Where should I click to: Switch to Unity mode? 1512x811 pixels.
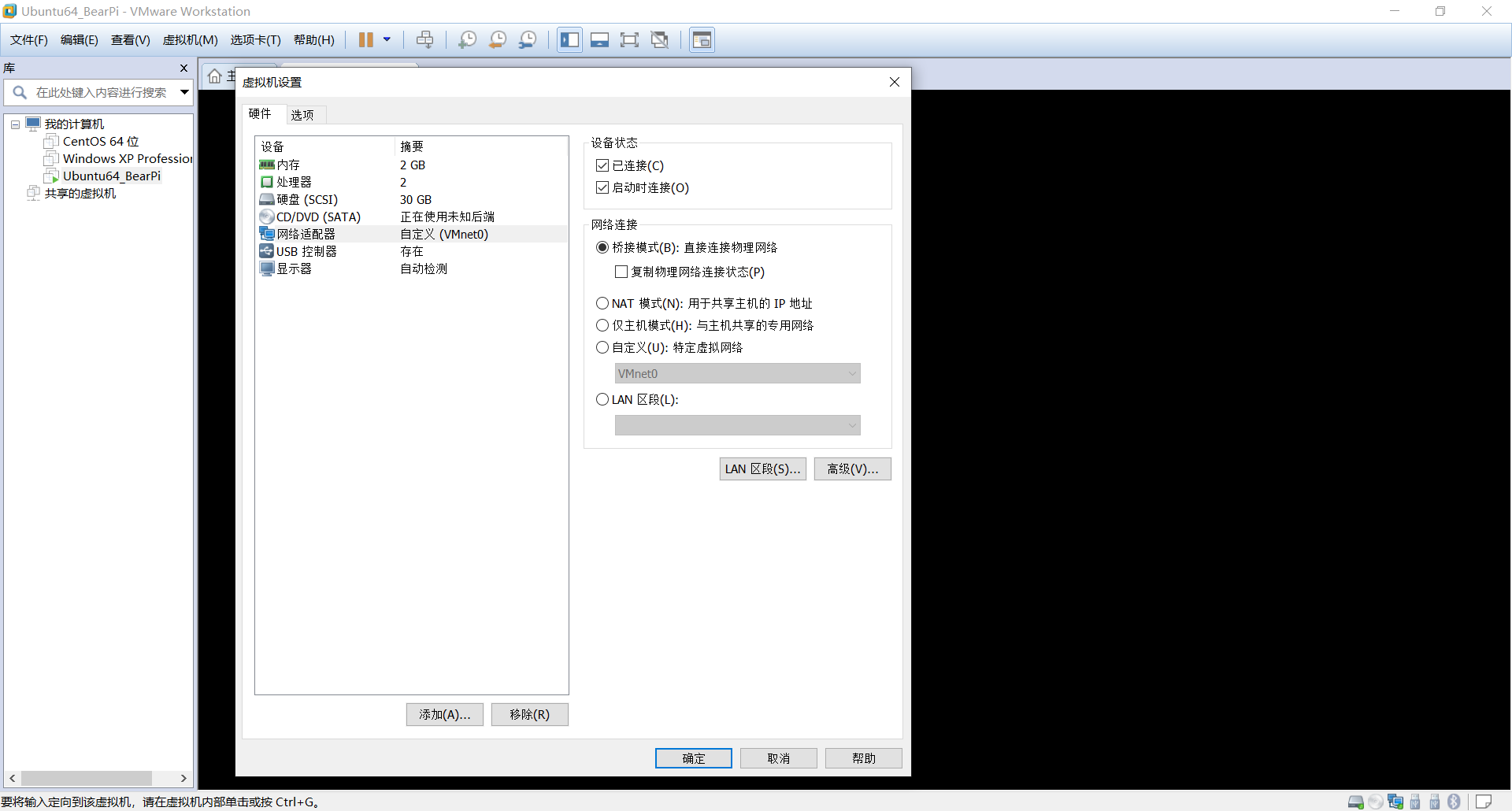pyautogui.click(x=660, y=39)
